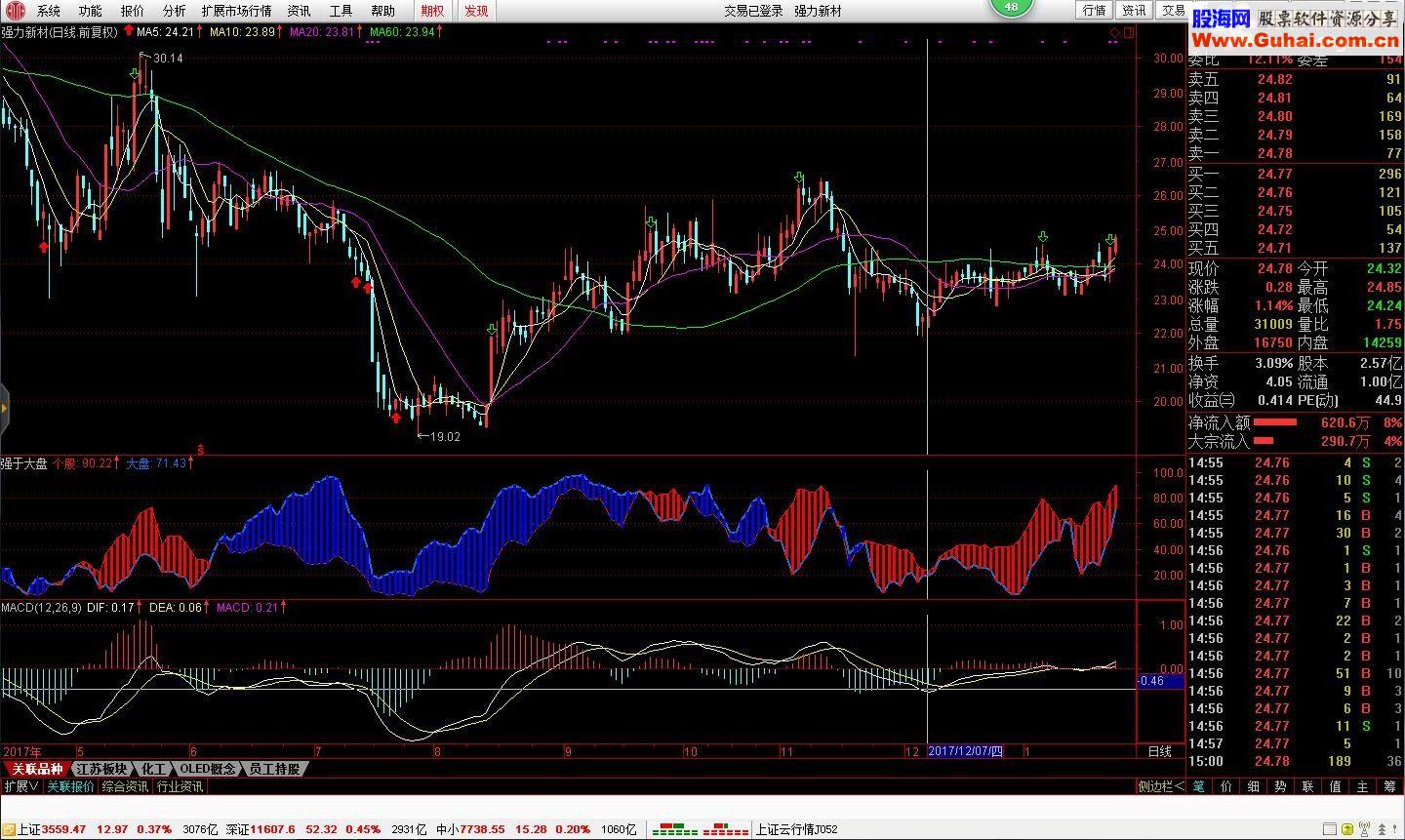Click the small red $ marker below chart
Screen dimensions: 1405x840
200,450
